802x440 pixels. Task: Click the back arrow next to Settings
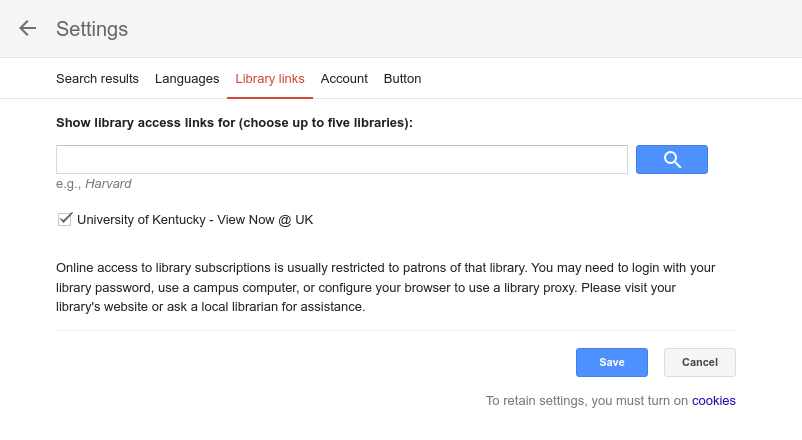pos(28,28)
